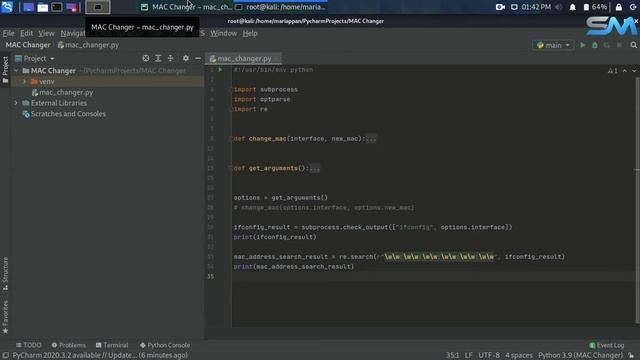Click the mac_changer.py breadcrumb in navigation bar
This screenshot has height=360, width=640.
[88, 45]
